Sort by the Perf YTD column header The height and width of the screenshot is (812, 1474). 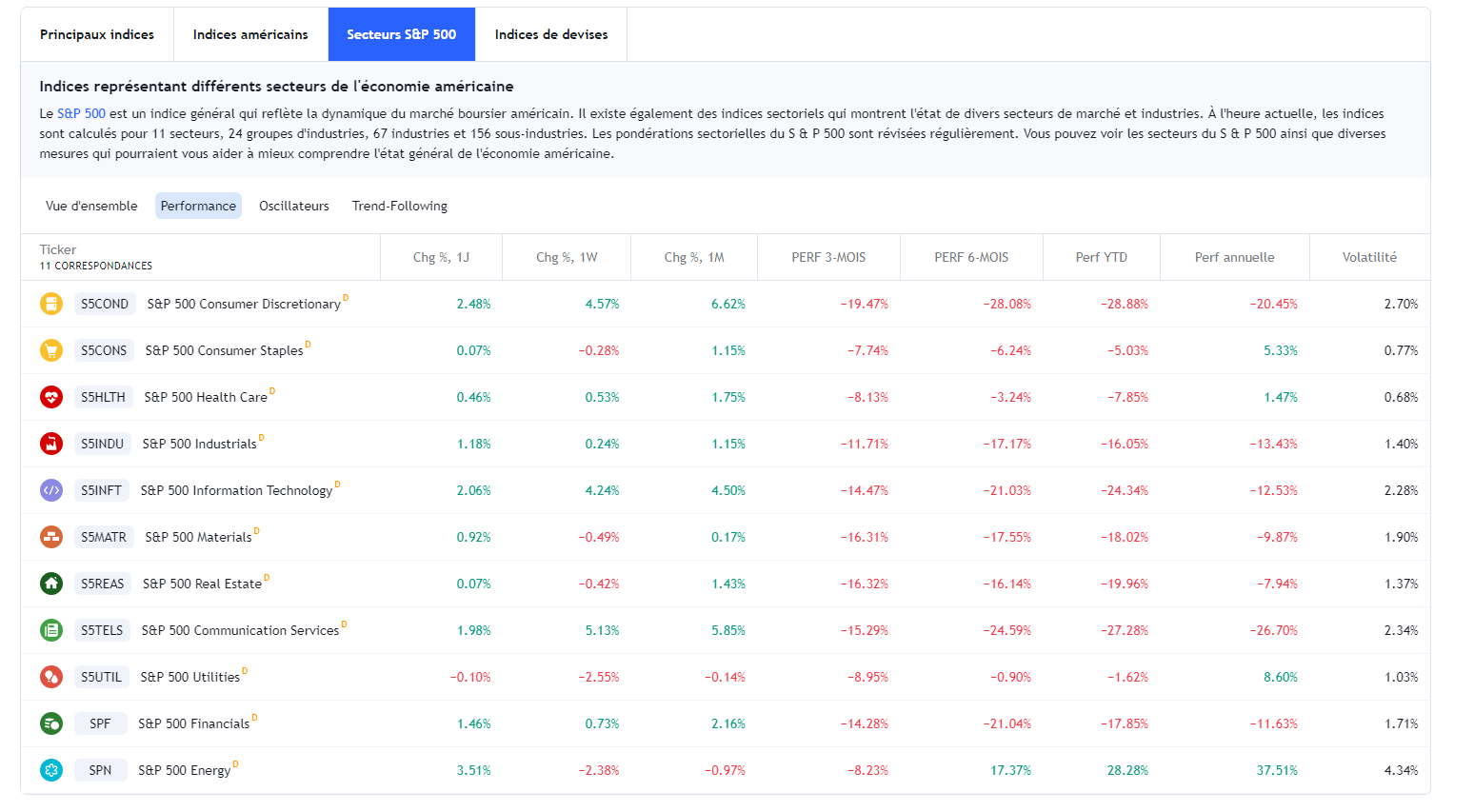point(1101,257)
